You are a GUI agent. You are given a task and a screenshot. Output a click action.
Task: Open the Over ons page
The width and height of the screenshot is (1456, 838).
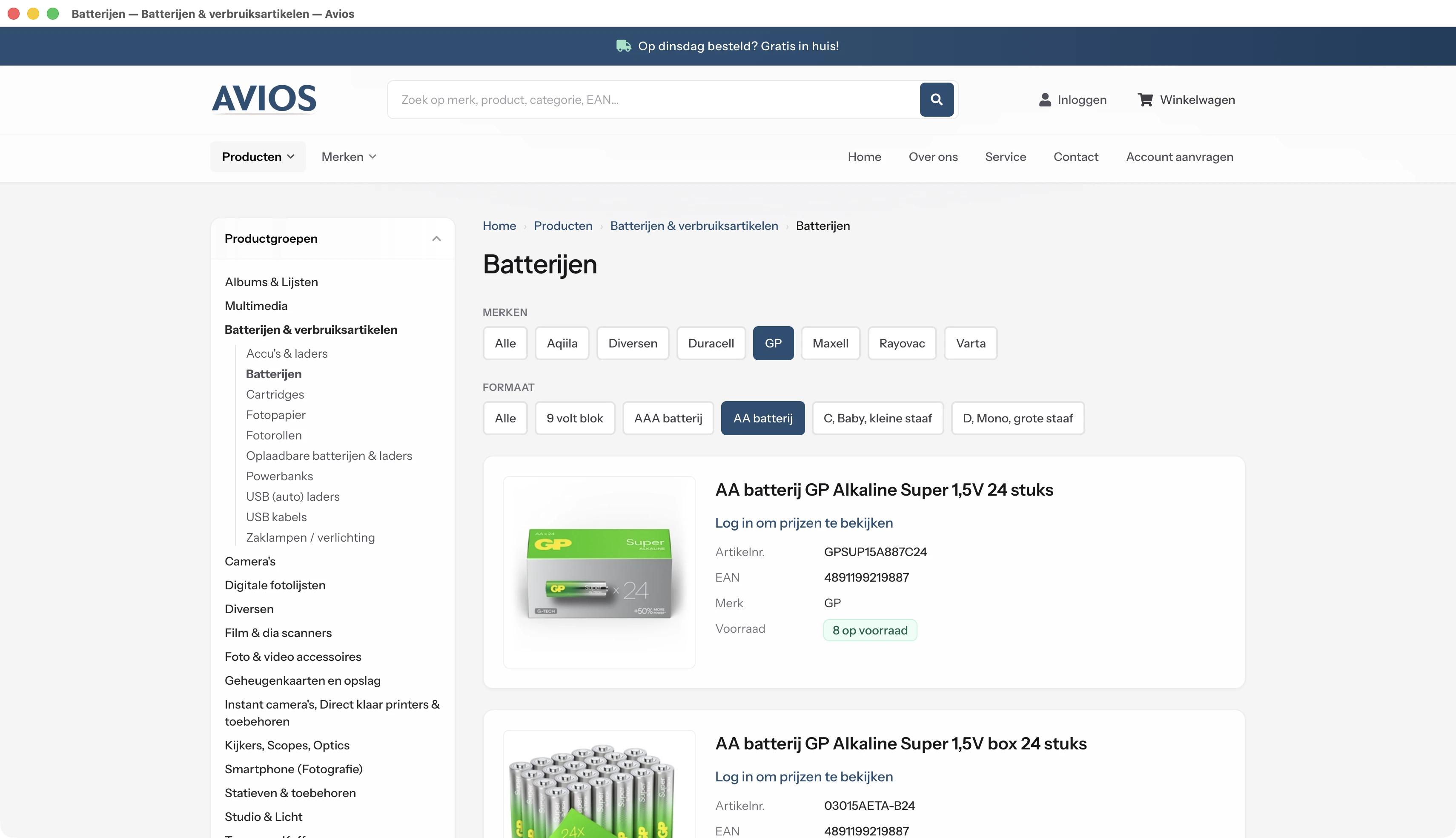point(933,157)
